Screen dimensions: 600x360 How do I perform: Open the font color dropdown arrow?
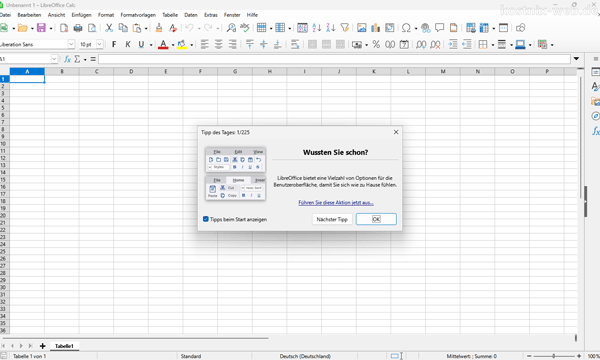click(x=173, y=45)
